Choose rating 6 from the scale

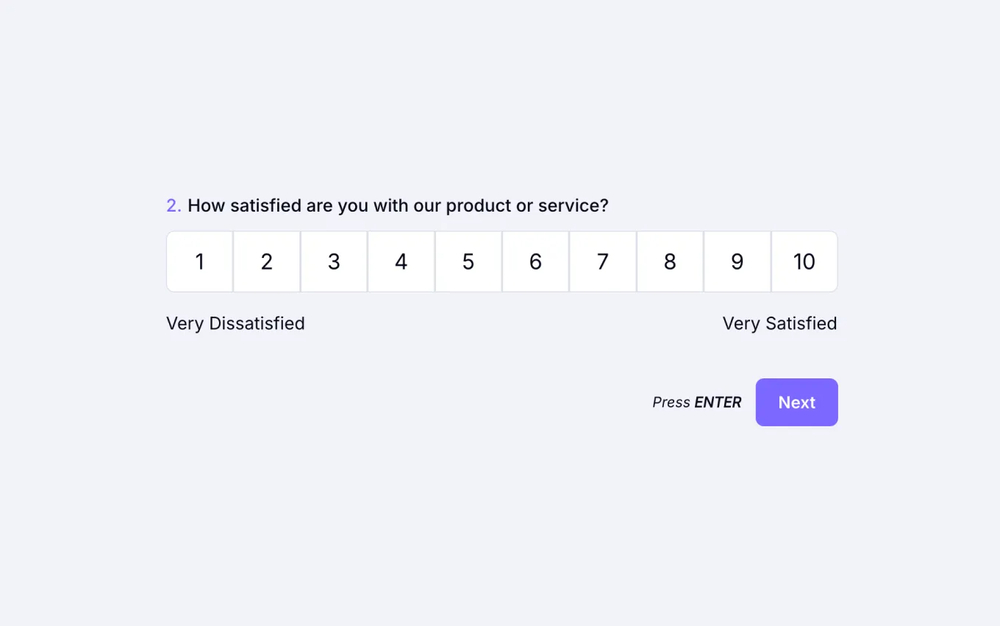pyautogui.click(x=535, y=261)
